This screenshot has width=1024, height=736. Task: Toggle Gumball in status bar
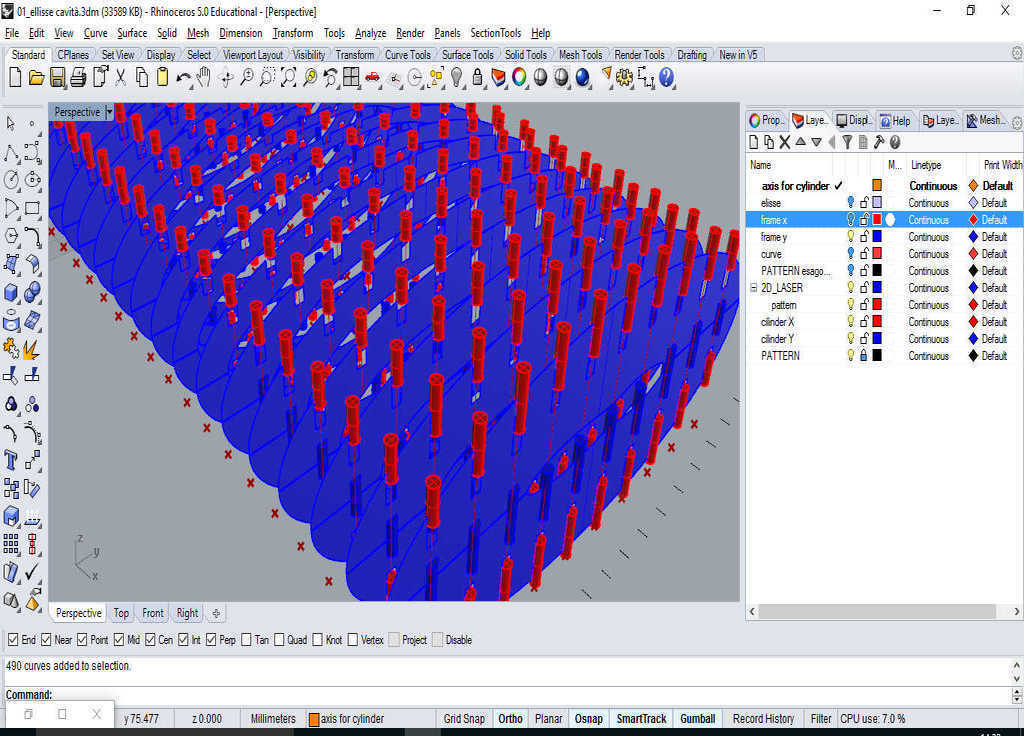697,718
